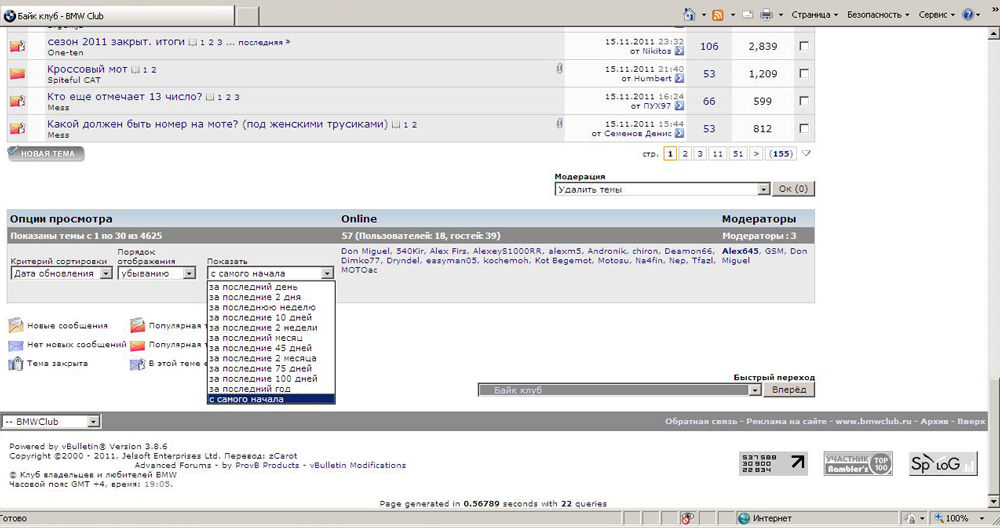This screenshot has height=528, width=1000.
Task: Click the popup blocker status bar icon
Action: [x=688, y=518]
